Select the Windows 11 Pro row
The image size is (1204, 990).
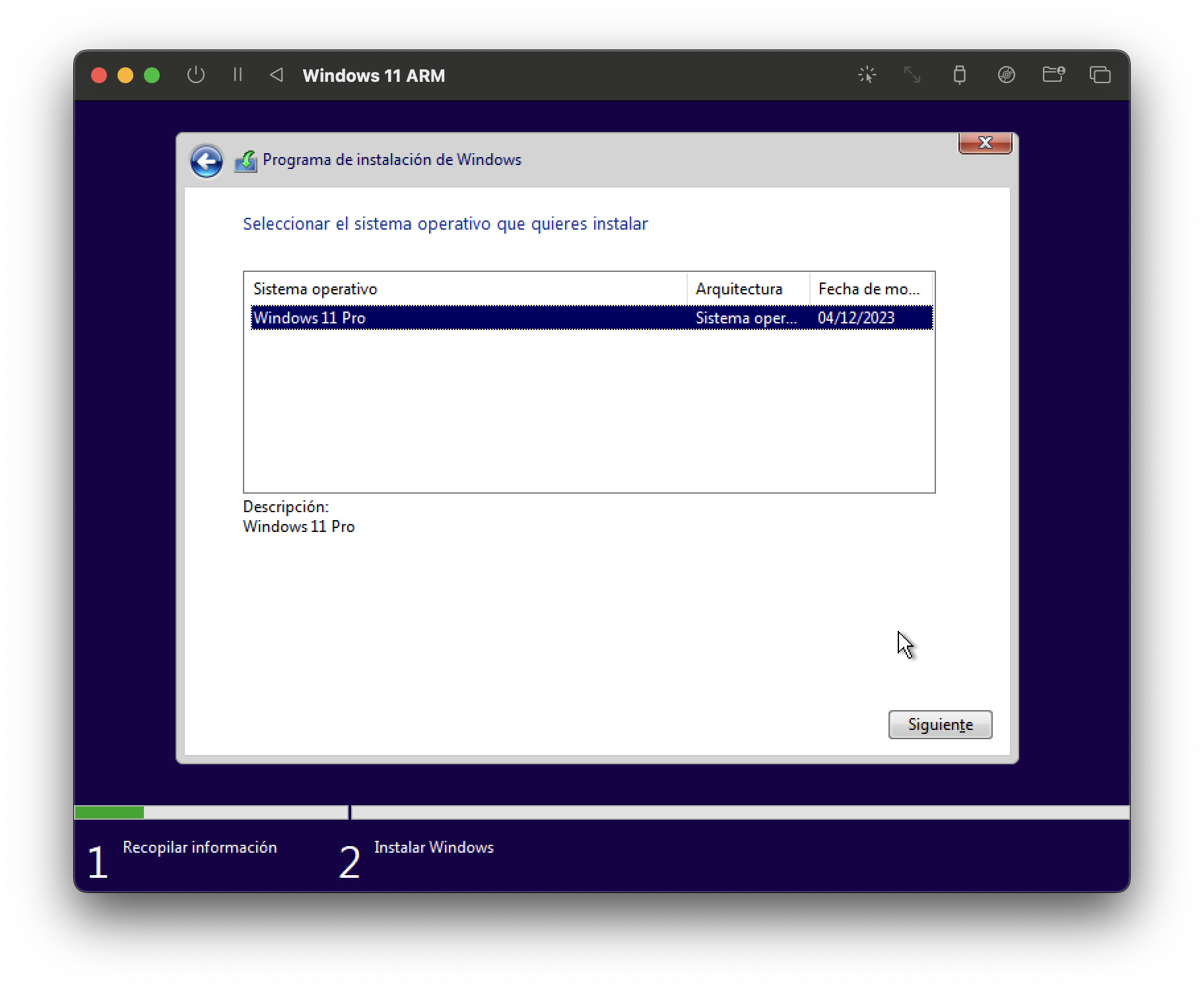point(591,317)
